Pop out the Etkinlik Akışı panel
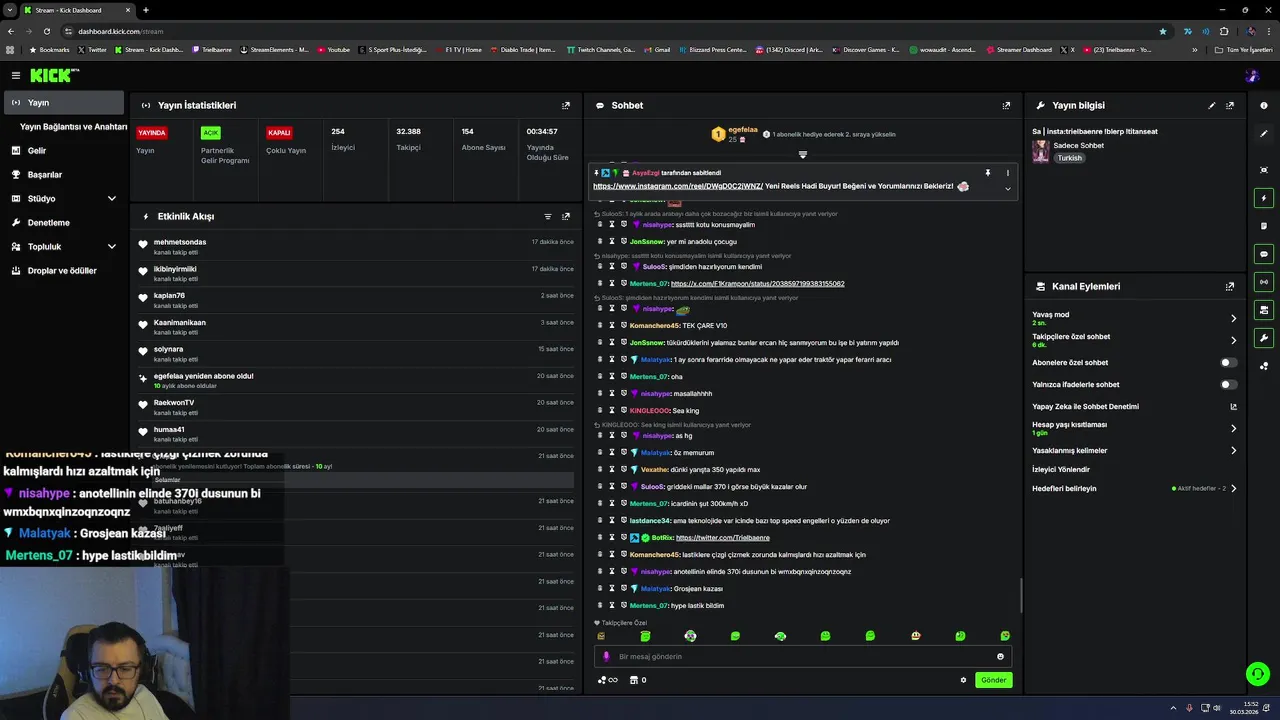Screen dimensions: 1280x720 [x=566, y=216]
